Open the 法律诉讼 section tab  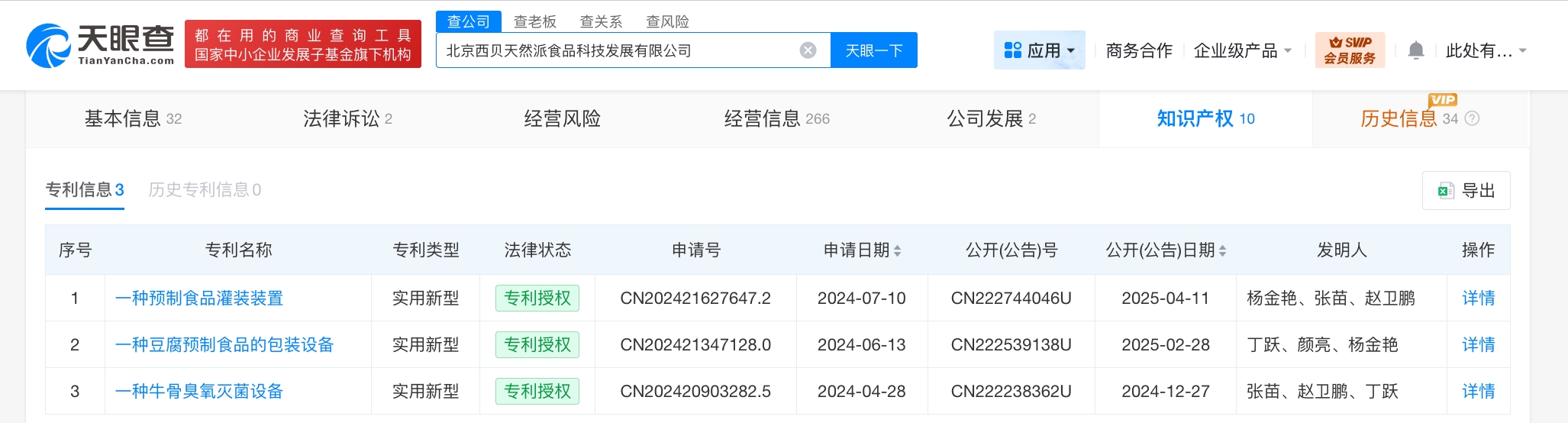coord(347,118)
